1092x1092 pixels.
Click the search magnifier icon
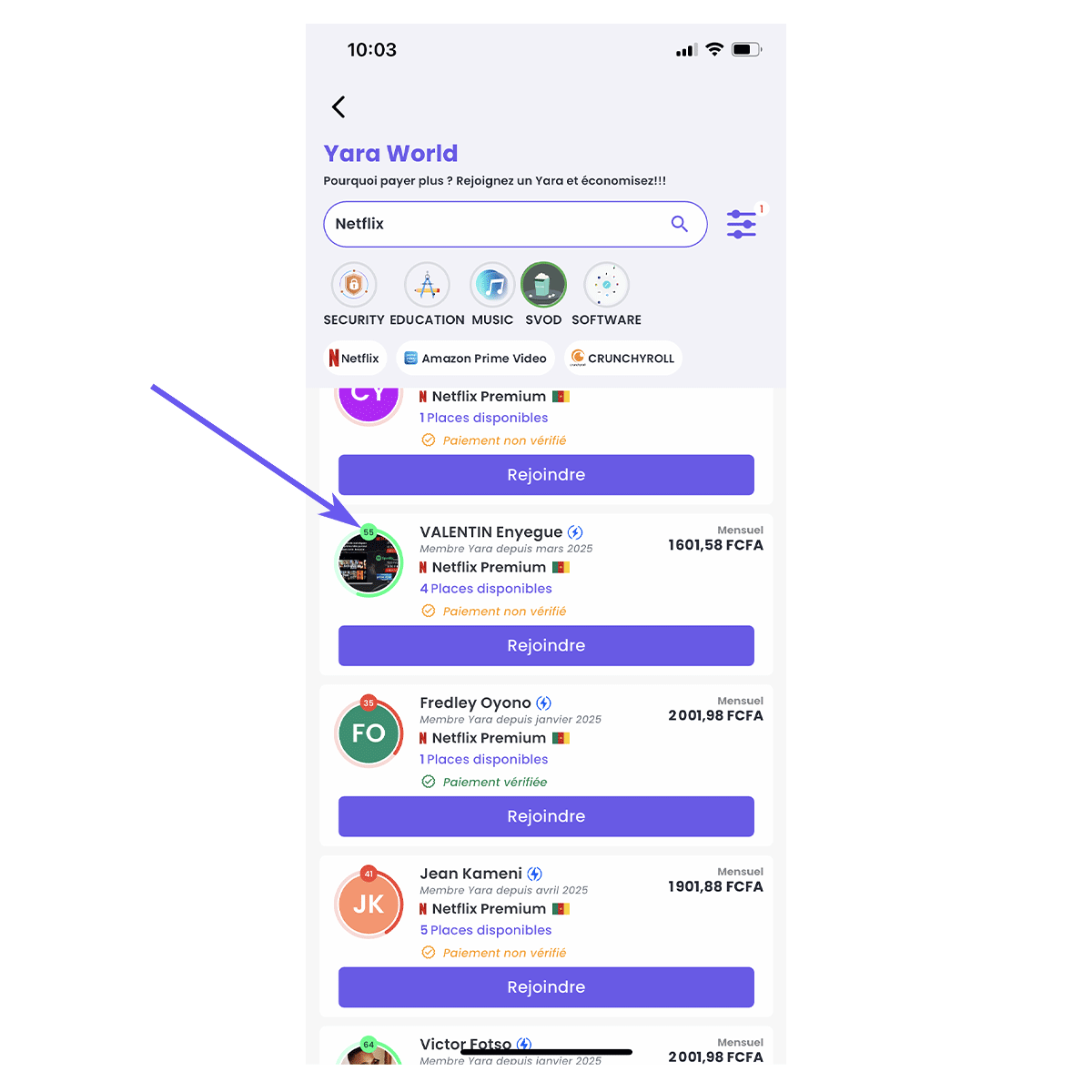point(679,224)
